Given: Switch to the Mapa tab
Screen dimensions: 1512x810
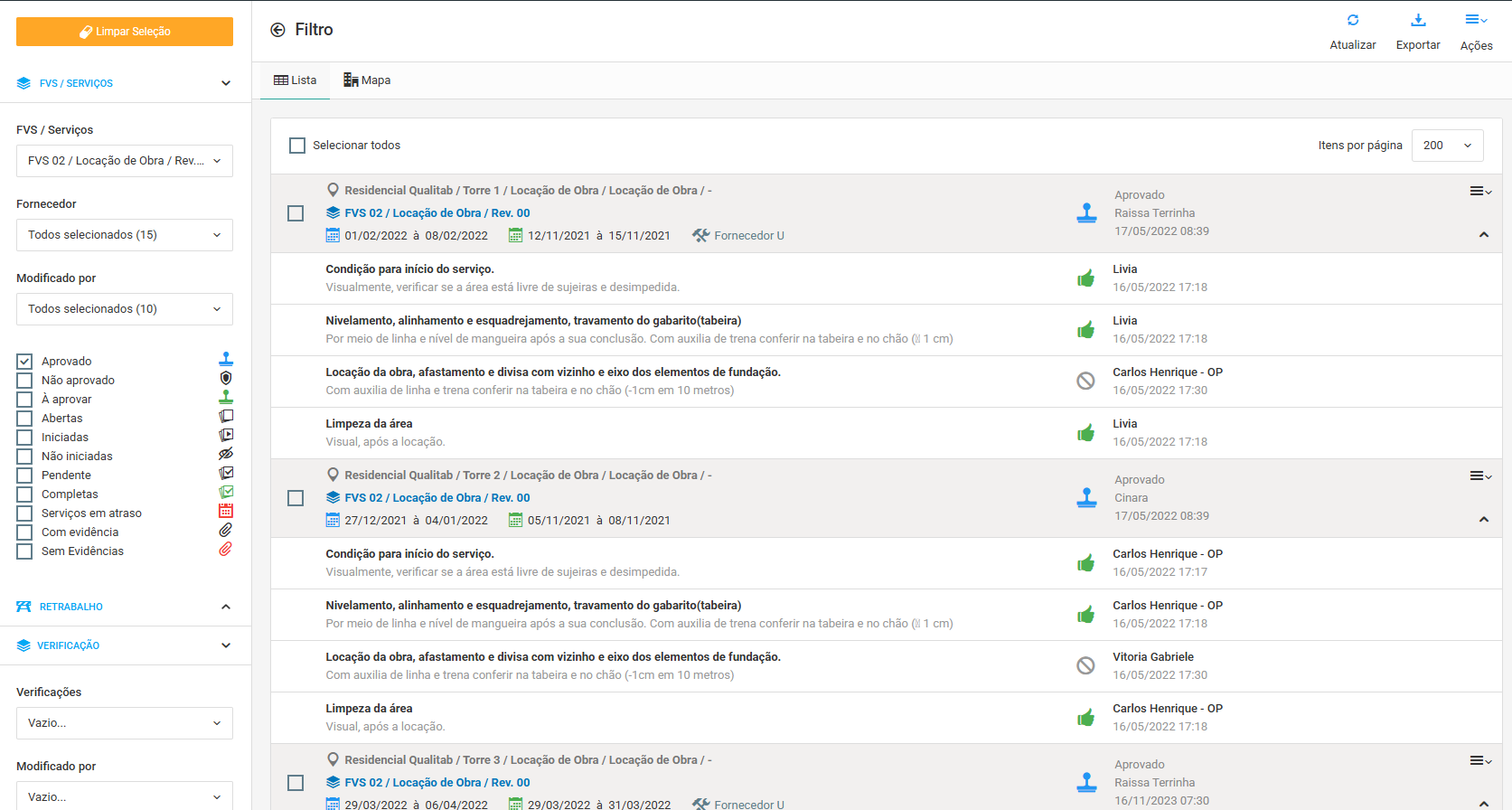Looking at the screenshot, I should click(x=367, y=80).
